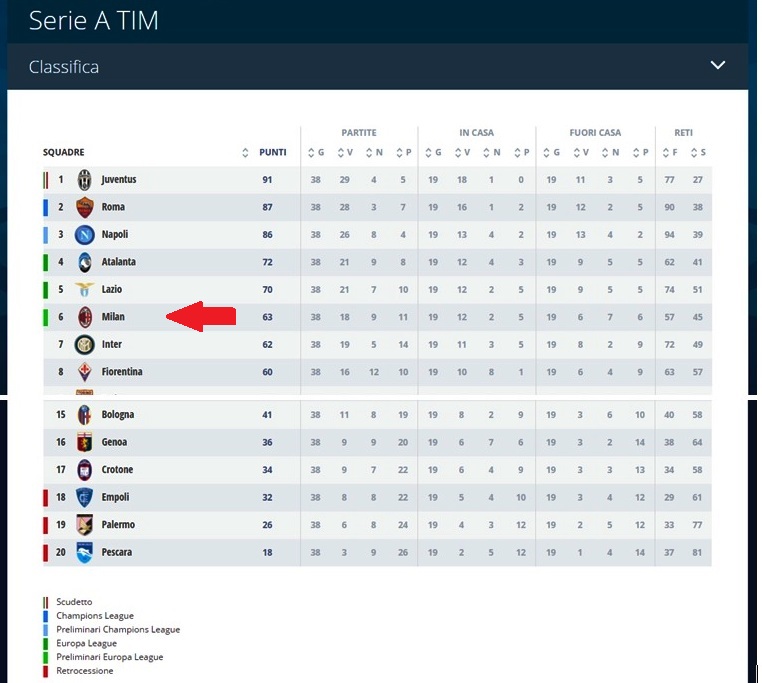Click the Fiorentina club crest
This screenshot has height=683, width=762.
(85, 372)
